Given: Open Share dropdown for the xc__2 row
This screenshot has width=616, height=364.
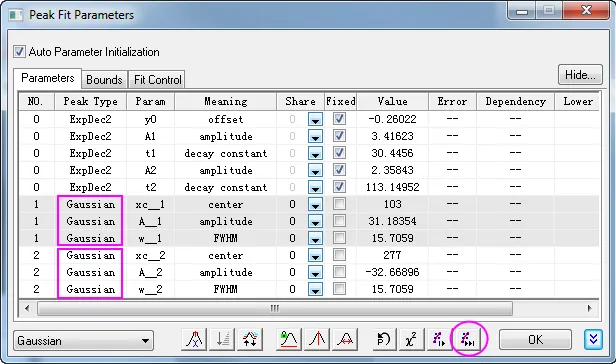Looking at the screenshot, I should click(x=315, y=255).
